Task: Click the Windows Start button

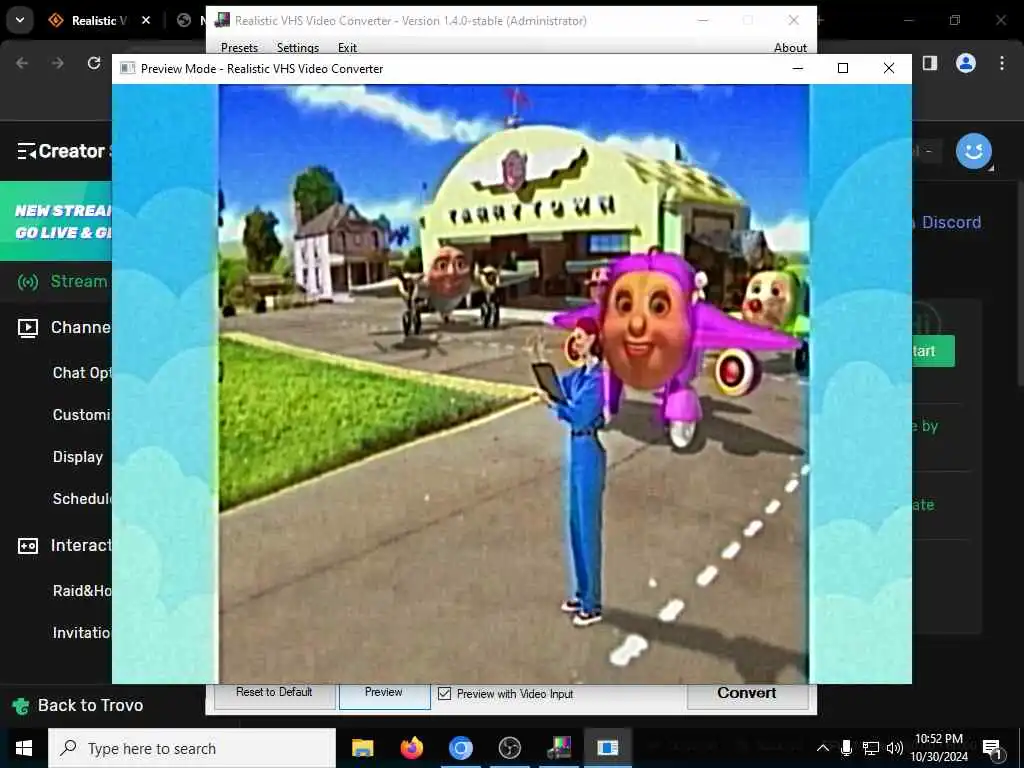Action: (24, 748)
